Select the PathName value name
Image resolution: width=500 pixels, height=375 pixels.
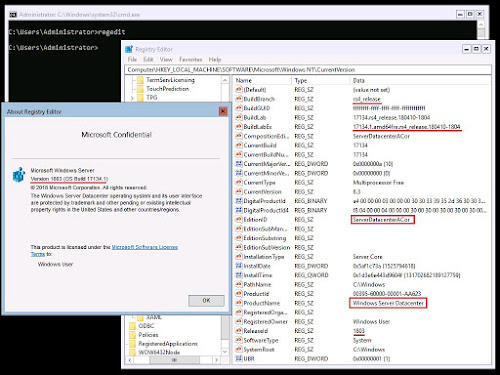click(x=257, y=285)
